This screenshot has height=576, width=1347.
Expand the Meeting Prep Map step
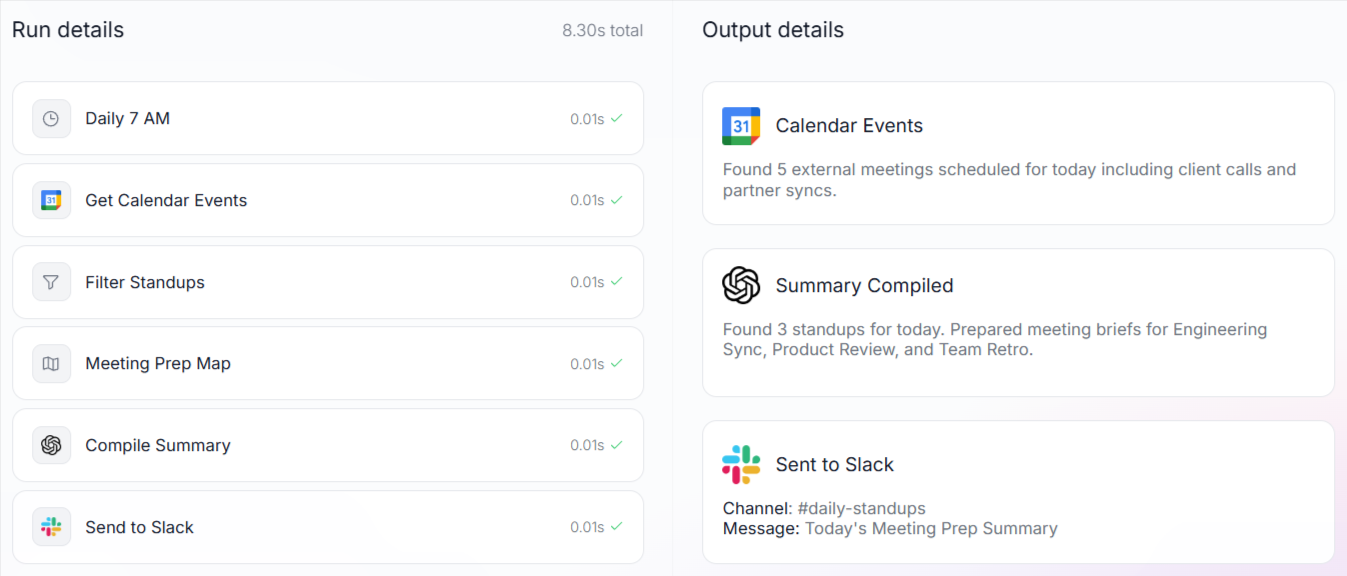point(327,364)
